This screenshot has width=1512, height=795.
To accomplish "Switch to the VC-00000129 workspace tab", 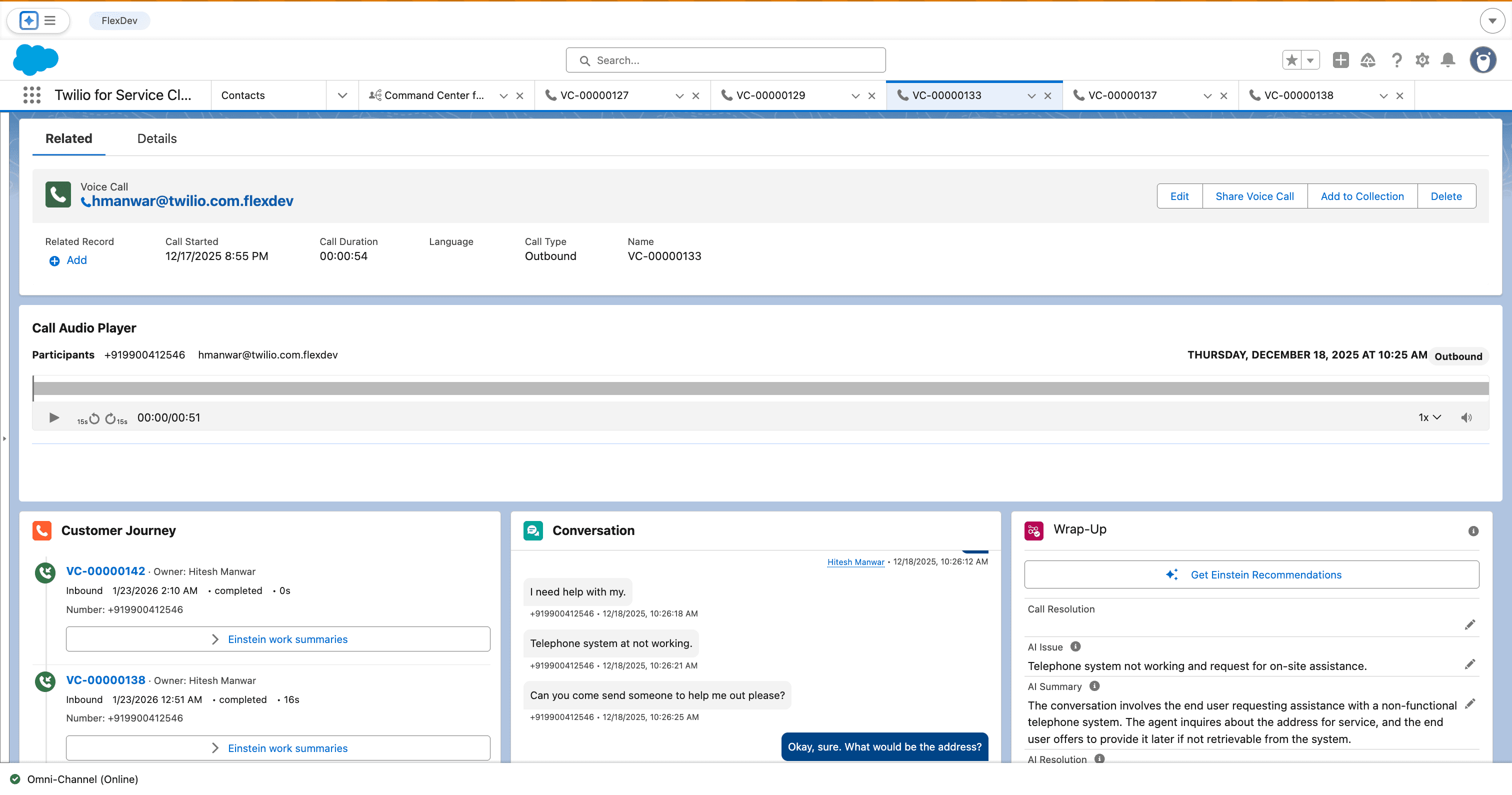I will click(770, 95).
